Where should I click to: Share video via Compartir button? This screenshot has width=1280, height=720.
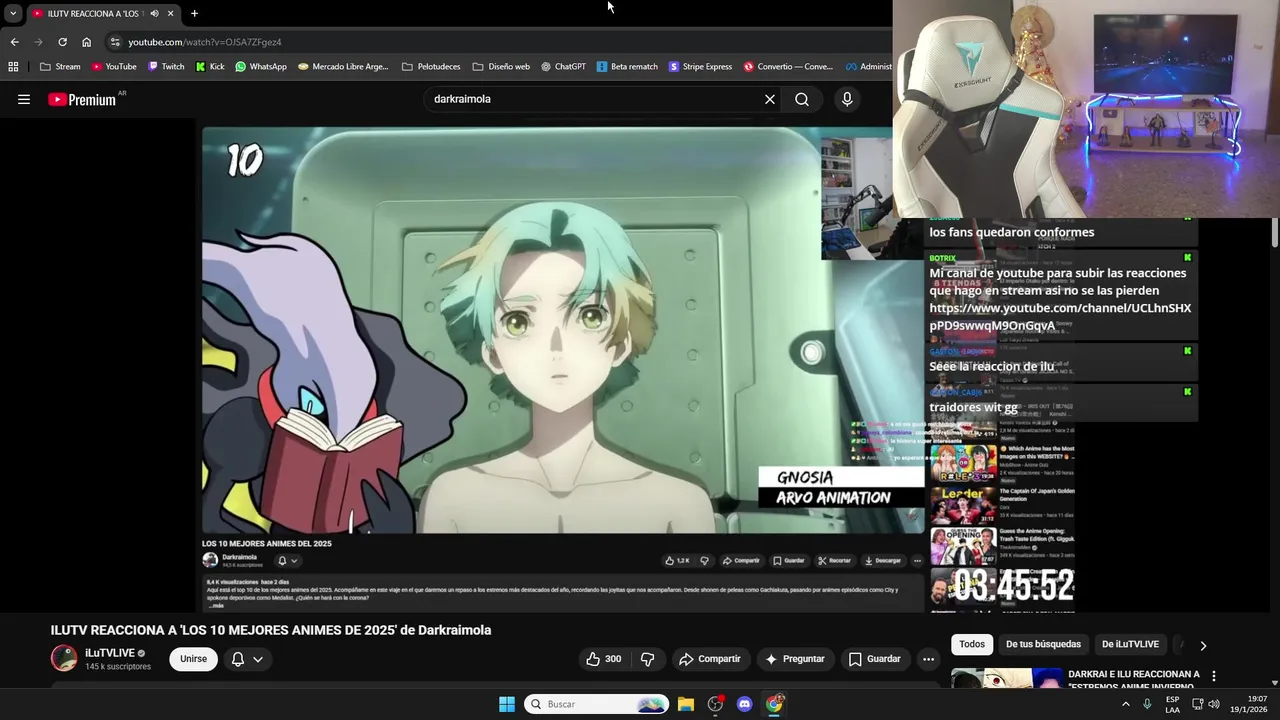click(710, 659)
